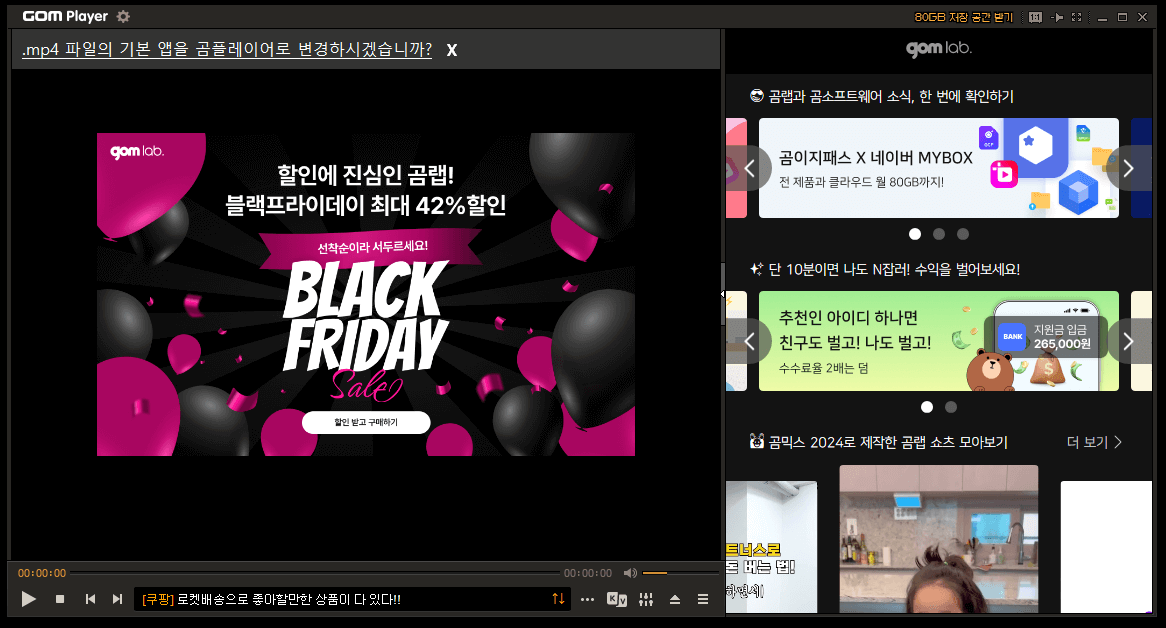Select first dot of news carousel
Image resolution: width=1166 pixels, height=628 pixels.
click(915, 234)
